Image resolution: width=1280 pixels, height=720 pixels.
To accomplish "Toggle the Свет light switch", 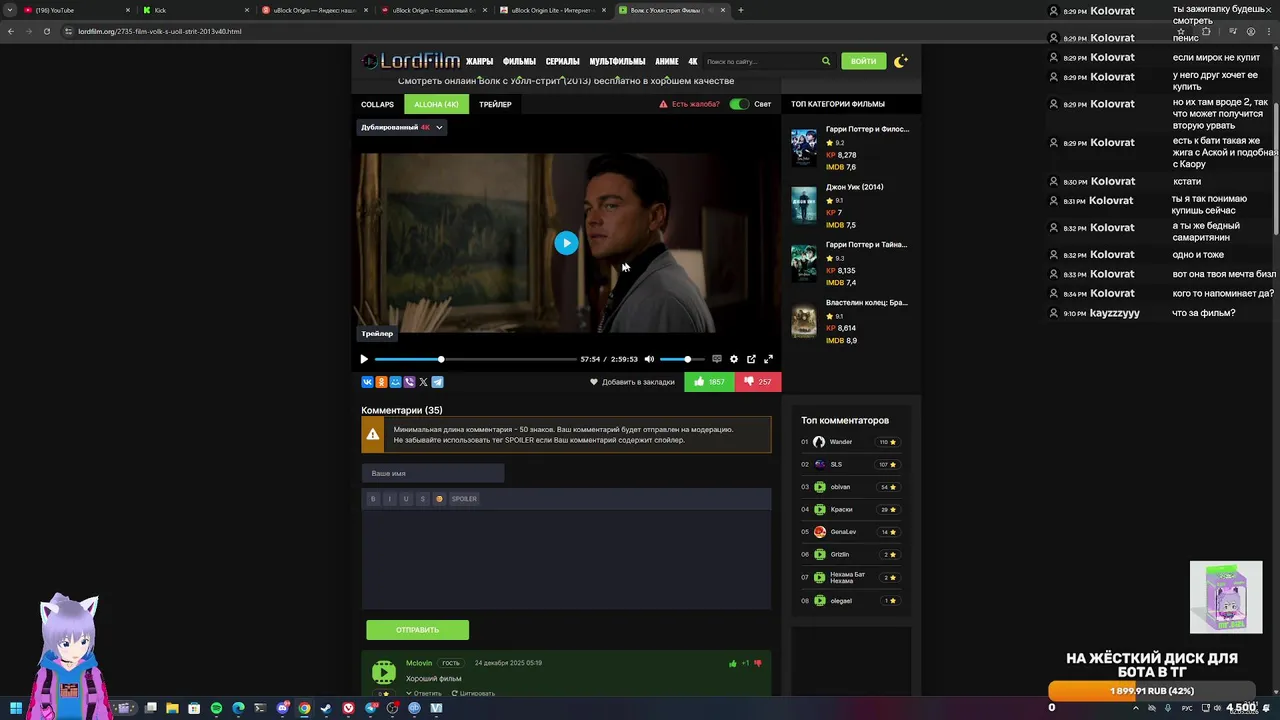I will [739, 104].
